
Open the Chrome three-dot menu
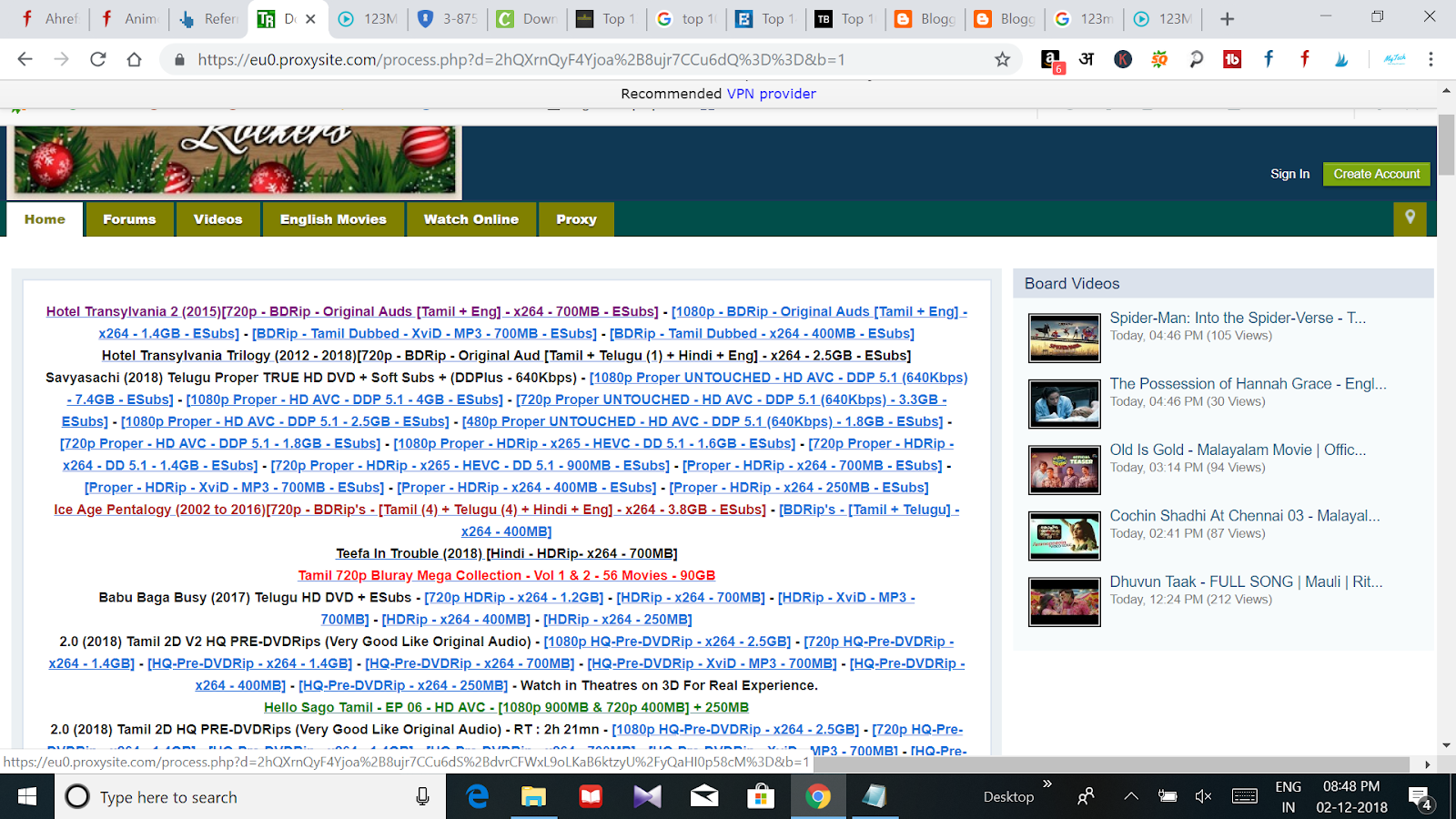[x=1431, y=59]
